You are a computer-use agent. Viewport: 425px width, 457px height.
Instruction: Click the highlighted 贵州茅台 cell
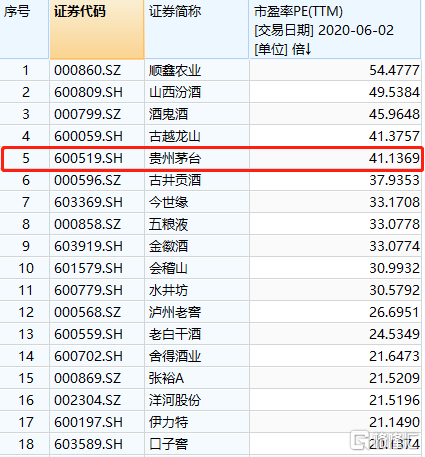[197, 158]
